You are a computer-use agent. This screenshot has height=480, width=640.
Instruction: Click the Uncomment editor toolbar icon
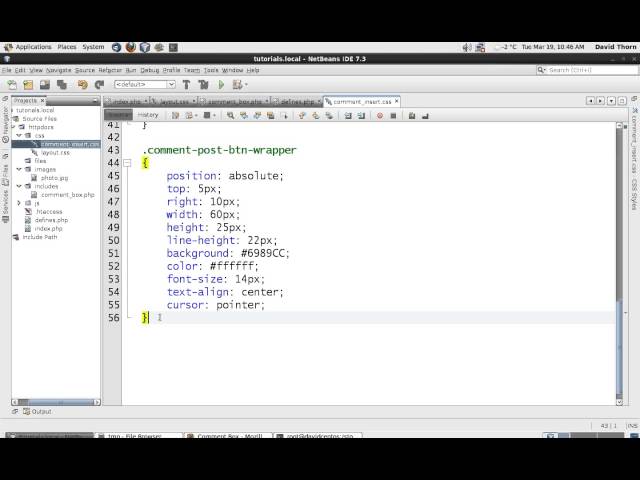(x=425, y=116)
